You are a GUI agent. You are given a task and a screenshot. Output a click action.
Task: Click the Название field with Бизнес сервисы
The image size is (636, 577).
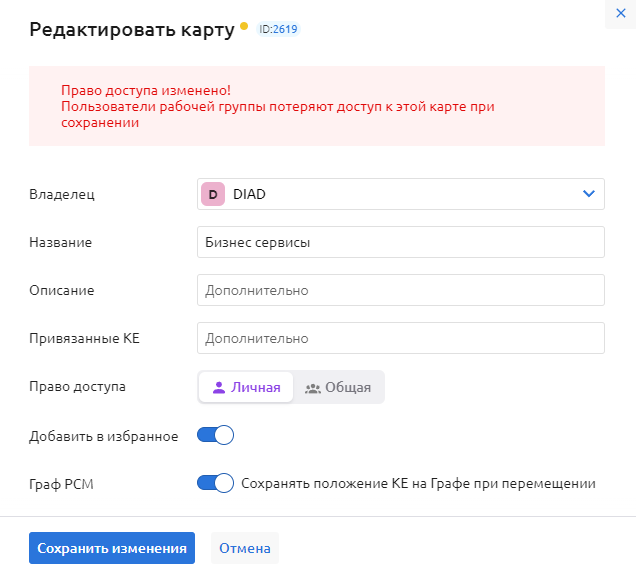(x=400, y=242)
